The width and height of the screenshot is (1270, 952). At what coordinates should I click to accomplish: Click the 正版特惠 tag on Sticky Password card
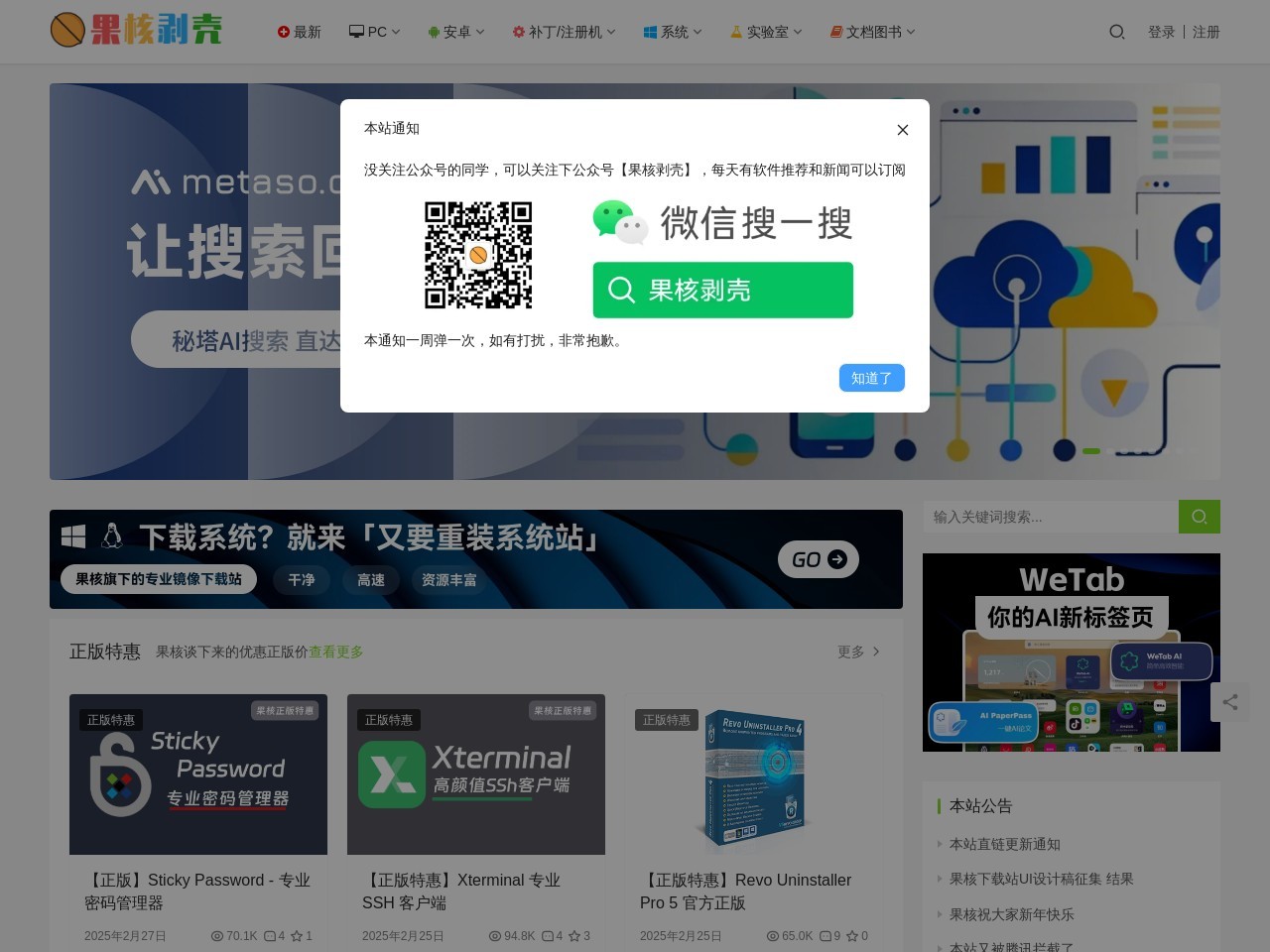pyautogui.click(x=111, y=720)
